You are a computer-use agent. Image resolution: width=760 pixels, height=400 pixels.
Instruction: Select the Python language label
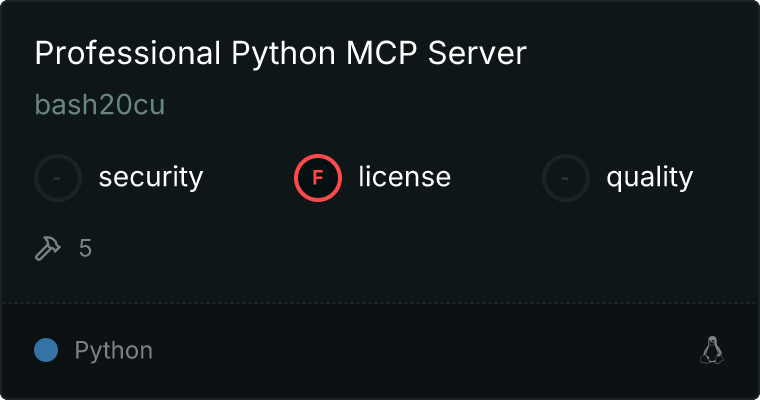(113, 351)
